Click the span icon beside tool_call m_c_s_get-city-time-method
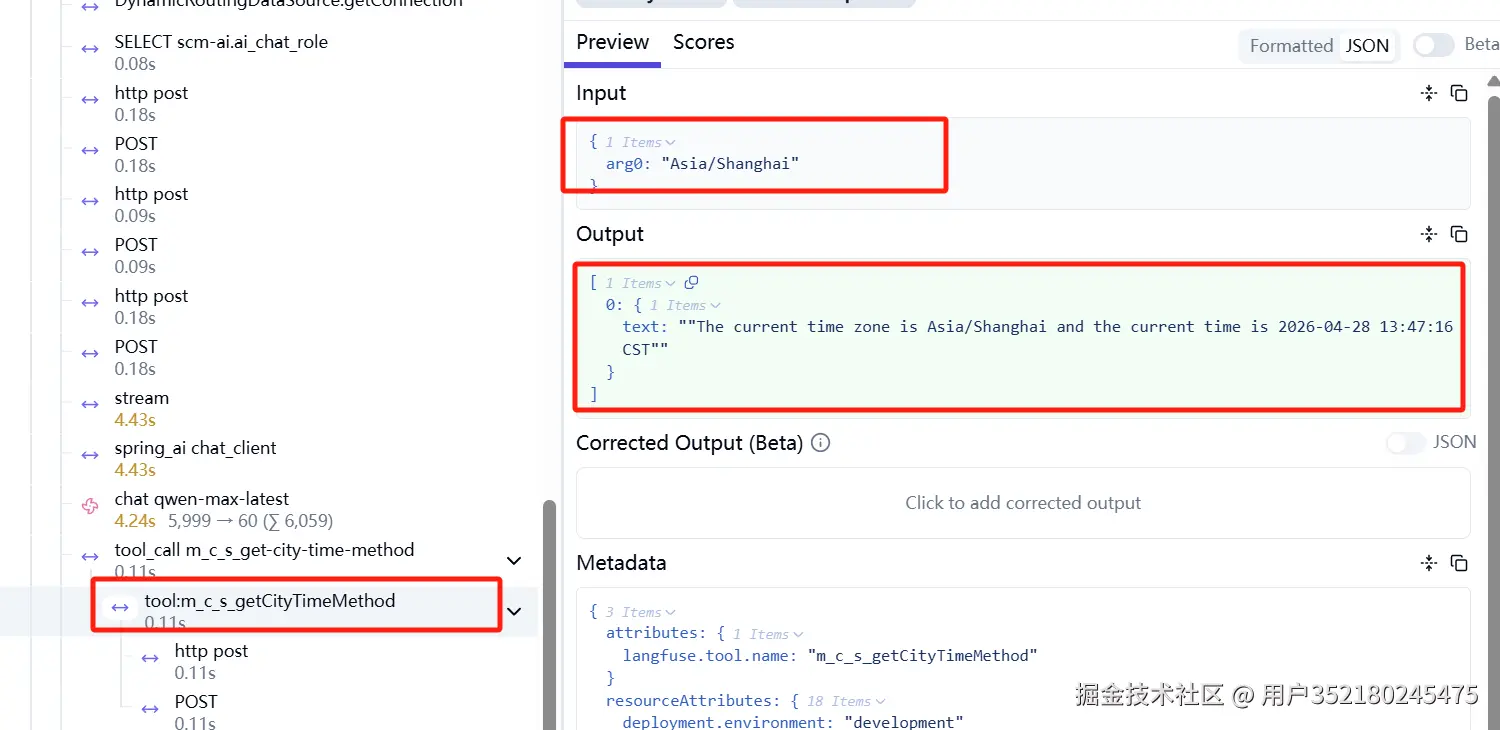The width and height of the screenshot is (1500, 730). [x=90, y=556]
